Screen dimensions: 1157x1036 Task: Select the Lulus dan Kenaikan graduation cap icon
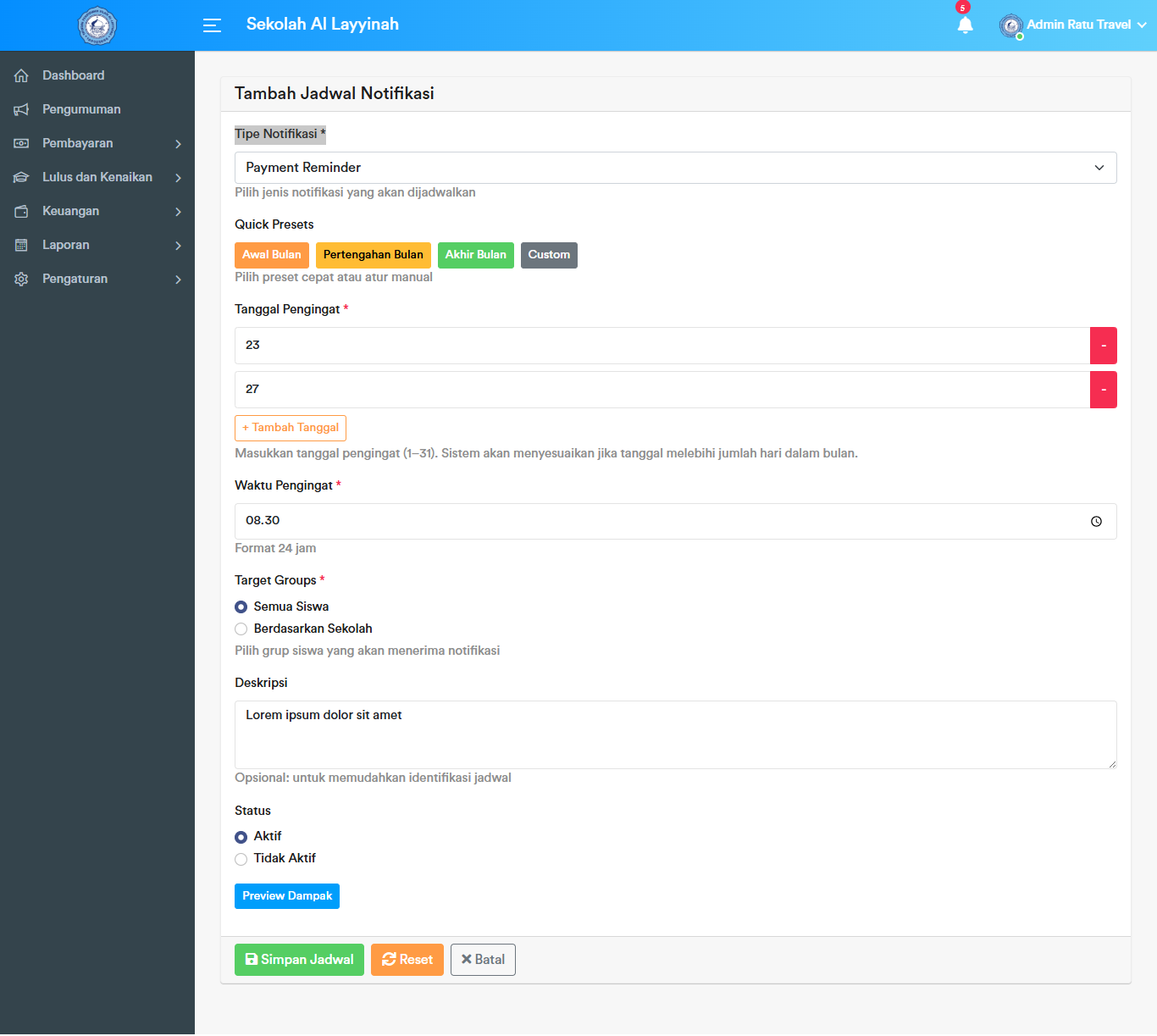point(21,177)
